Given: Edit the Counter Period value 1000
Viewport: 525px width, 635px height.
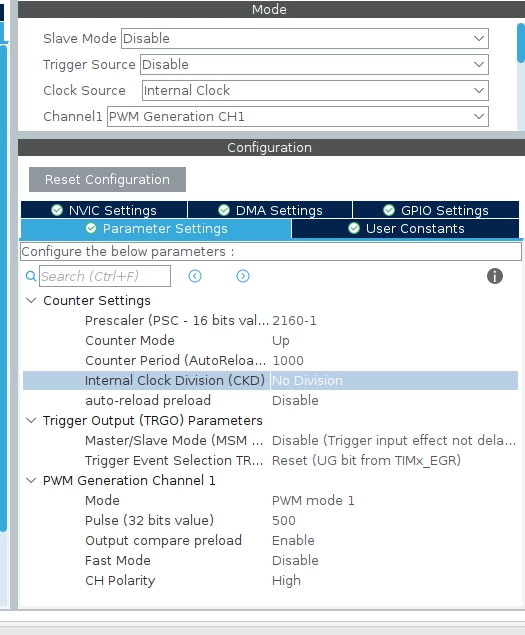Looking at the screenshot, I should coord(288,360).
